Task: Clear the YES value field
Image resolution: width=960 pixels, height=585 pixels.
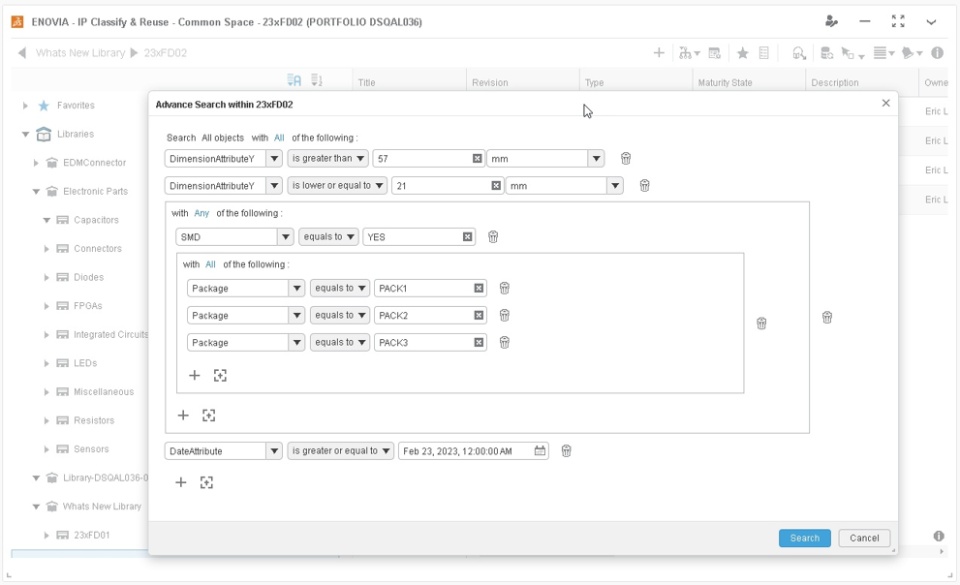Action: coord(467,237)
